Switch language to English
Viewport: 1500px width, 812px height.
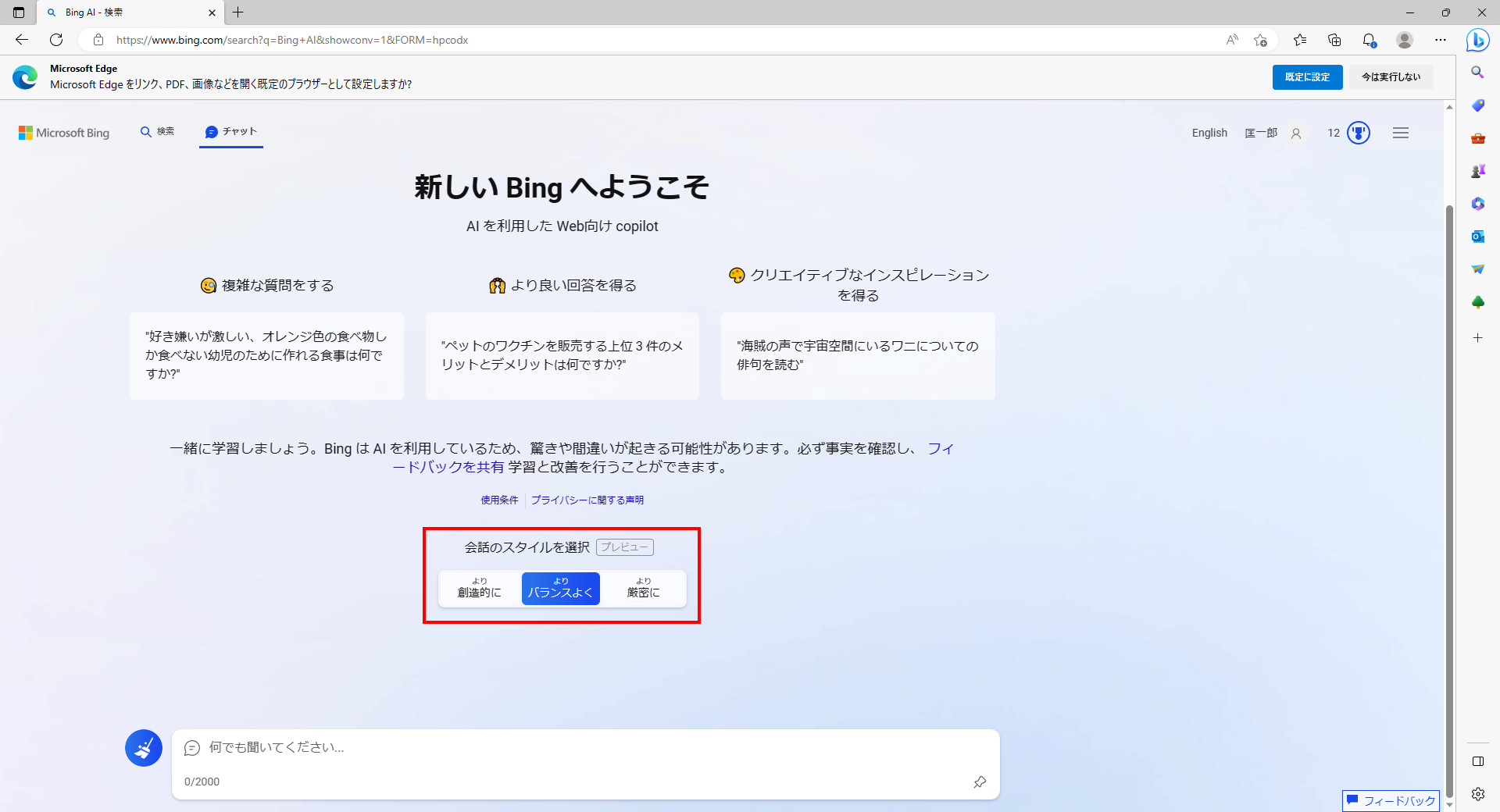tap(1209, 133)
